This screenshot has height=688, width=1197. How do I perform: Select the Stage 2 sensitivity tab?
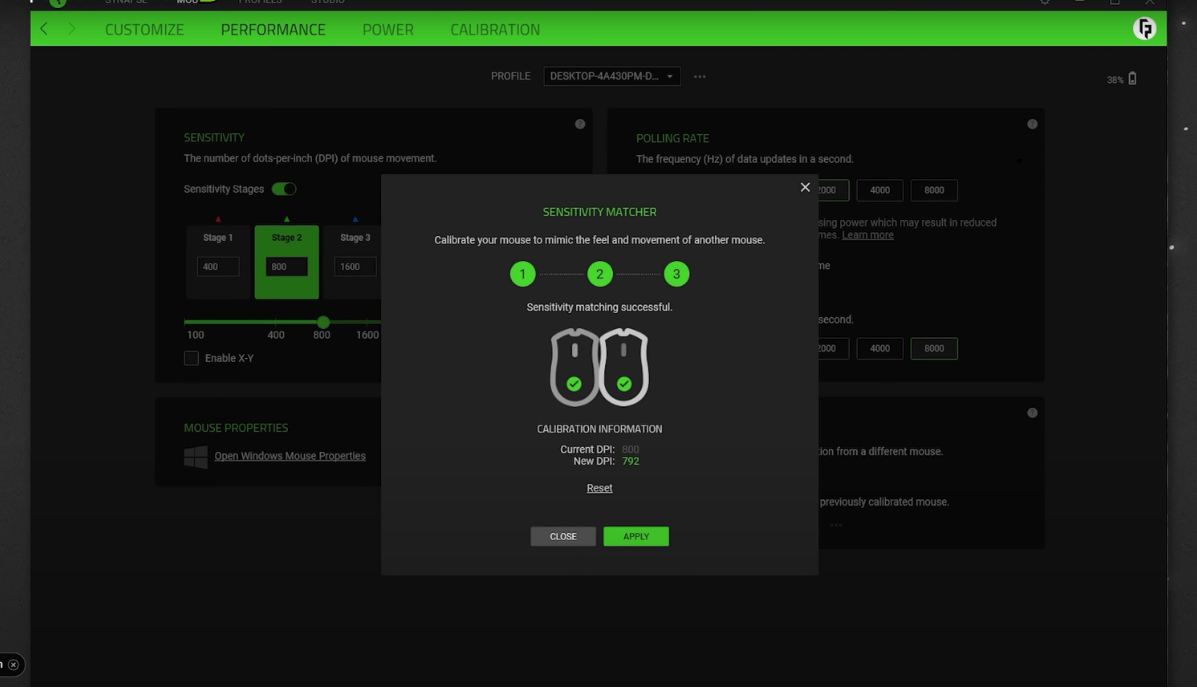click(x=287, y=238)
